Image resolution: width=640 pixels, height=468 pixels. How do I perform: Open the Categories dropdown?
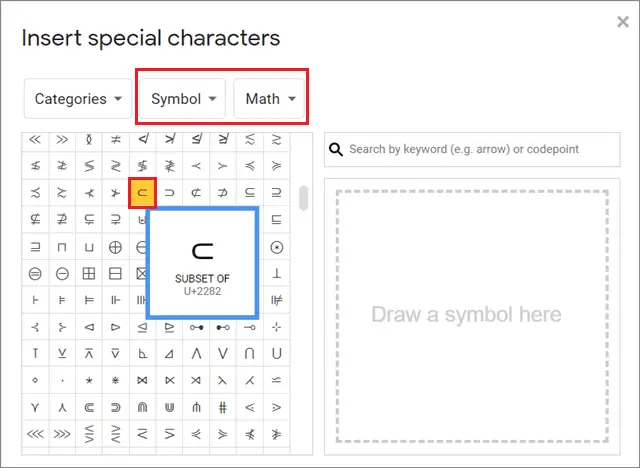coord(78,99)
